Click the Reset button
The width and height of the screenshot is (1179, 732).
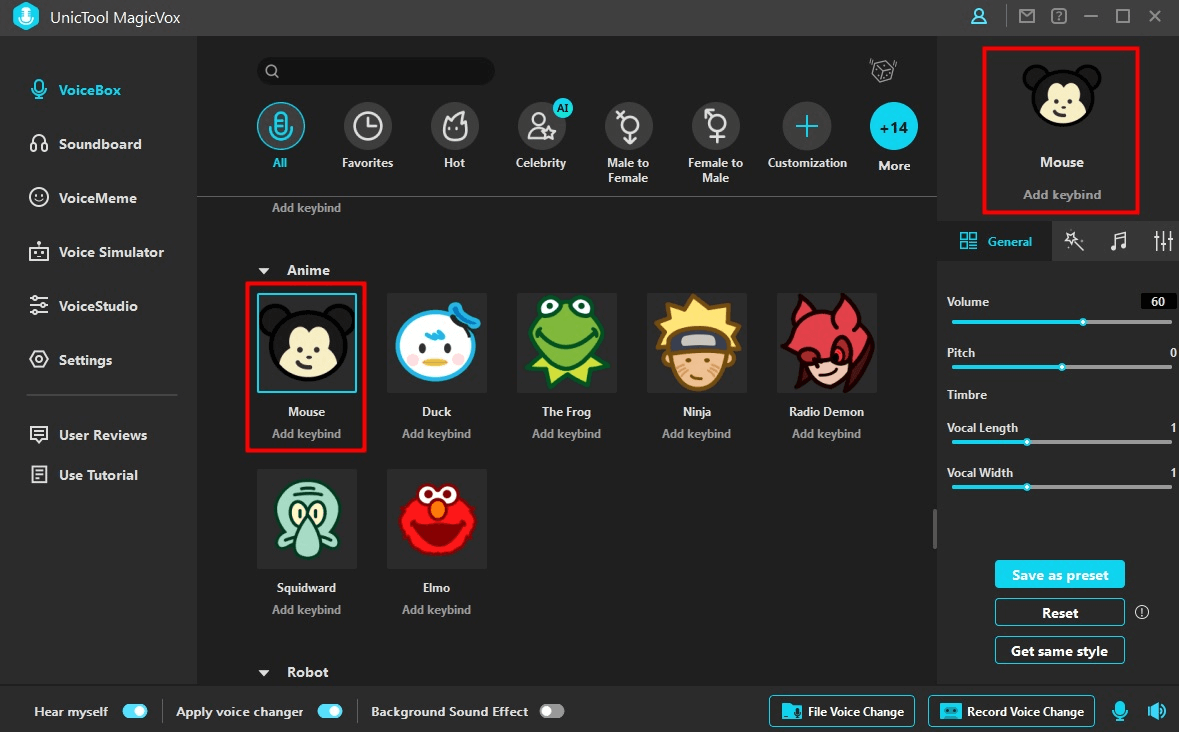1059,613
